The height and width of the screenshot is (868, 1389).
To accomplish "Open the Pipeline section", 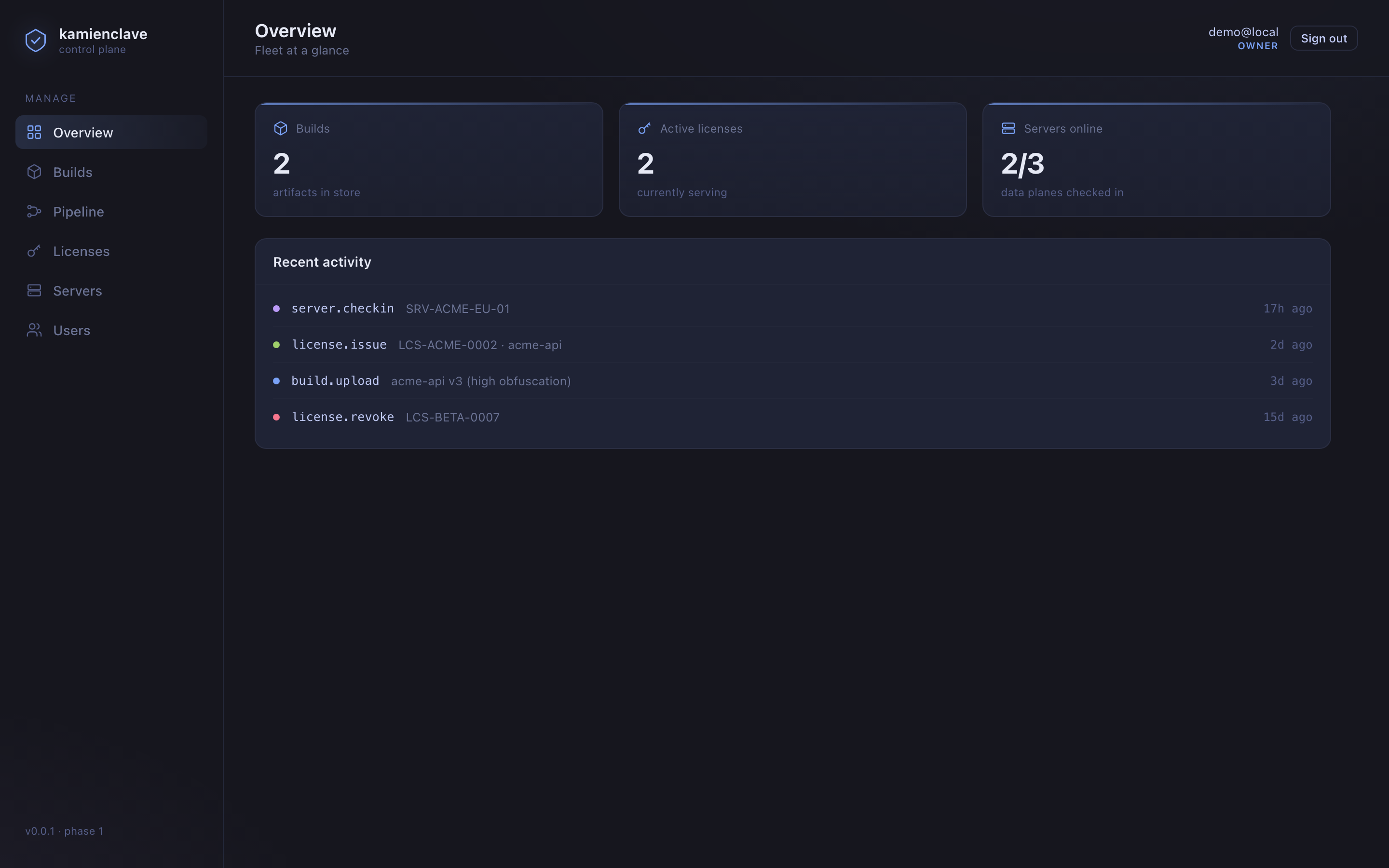I will [111, 211].
